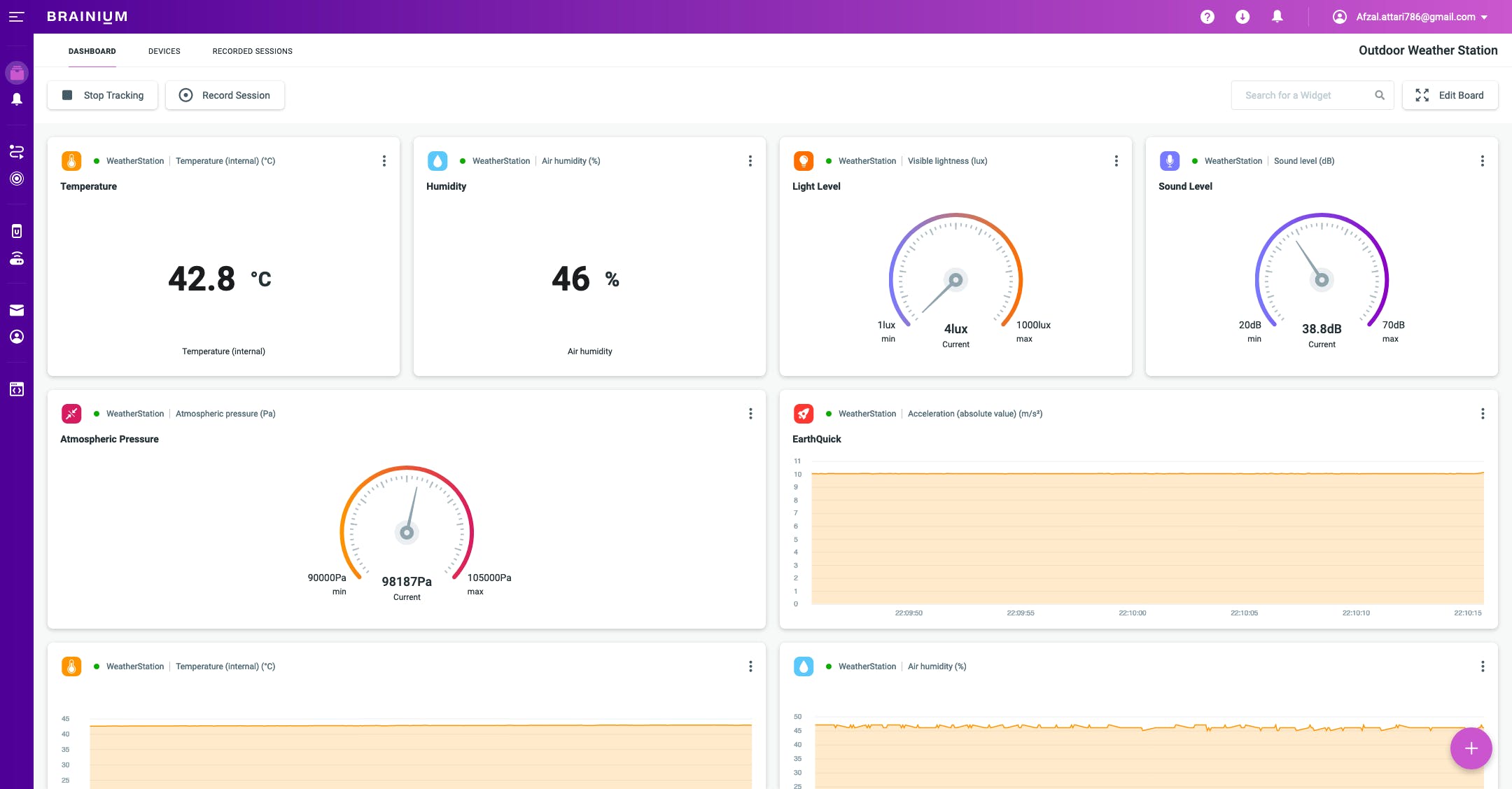The height and width of the screenshot is (789, 1512).
Task: Open Sound Level widget three-dot menu
Action: click(1483, 161)
